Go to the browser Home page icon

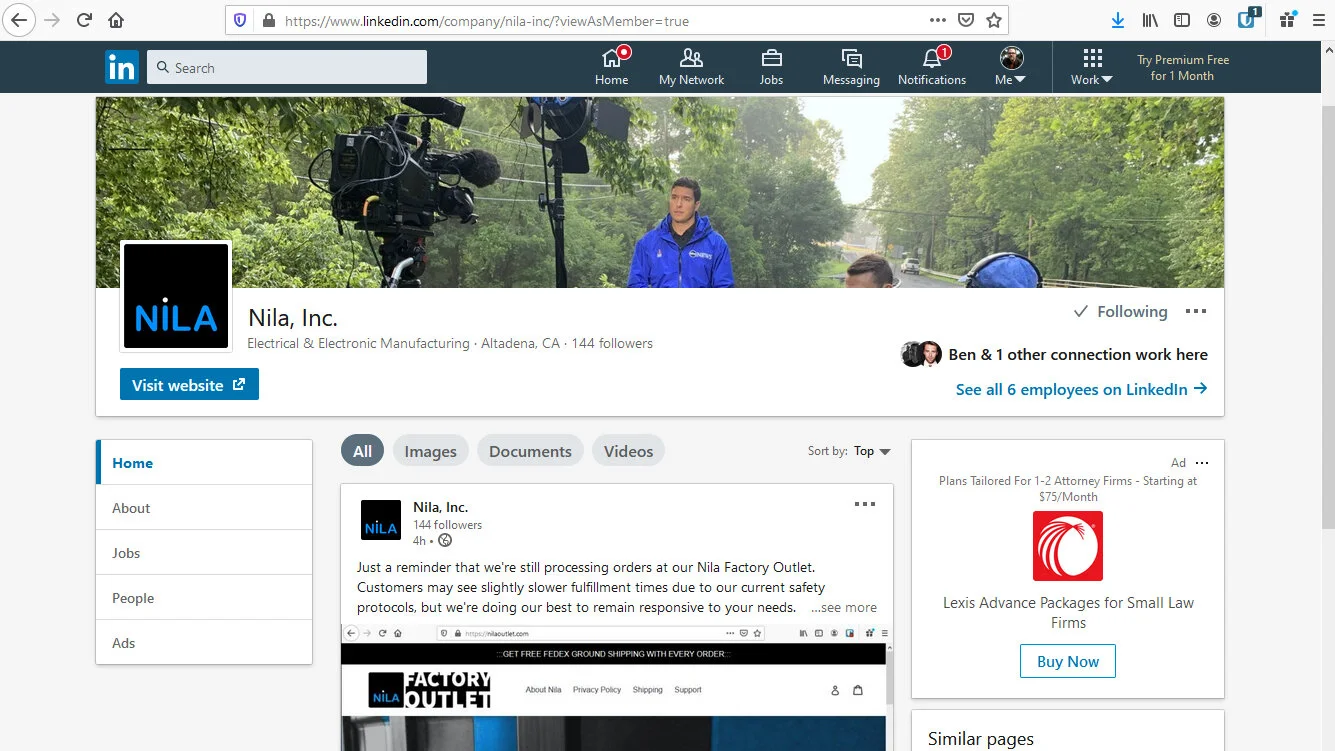pyautogui.click(x=116, y=20)
